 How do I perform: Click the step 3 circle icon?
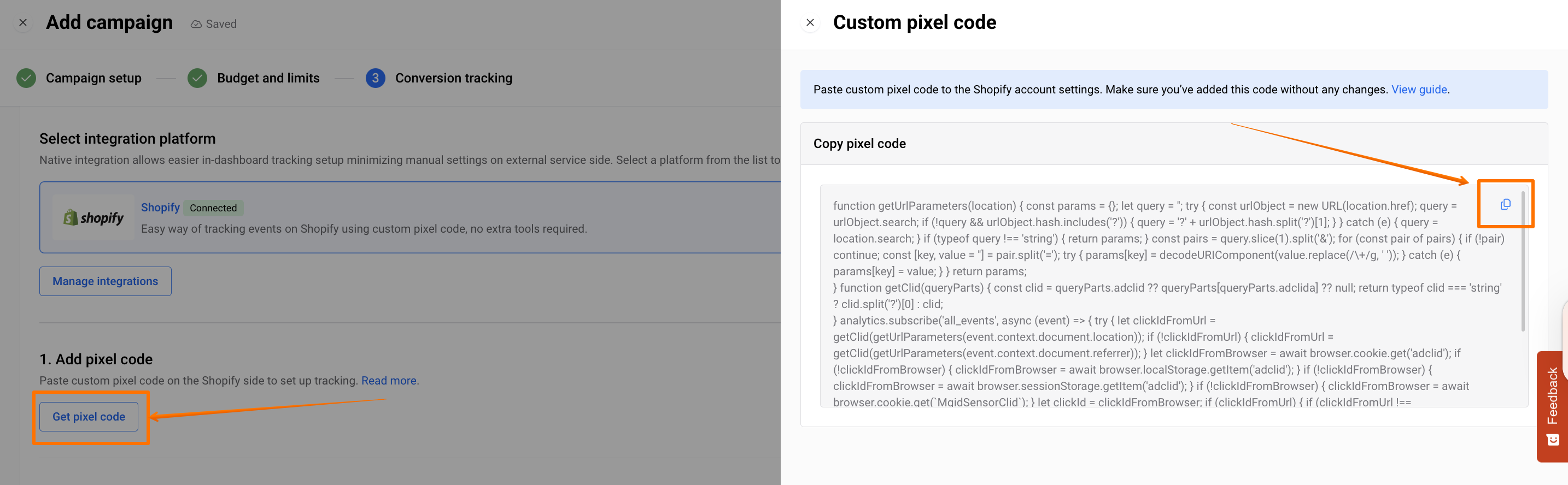(x=375, y=78)
